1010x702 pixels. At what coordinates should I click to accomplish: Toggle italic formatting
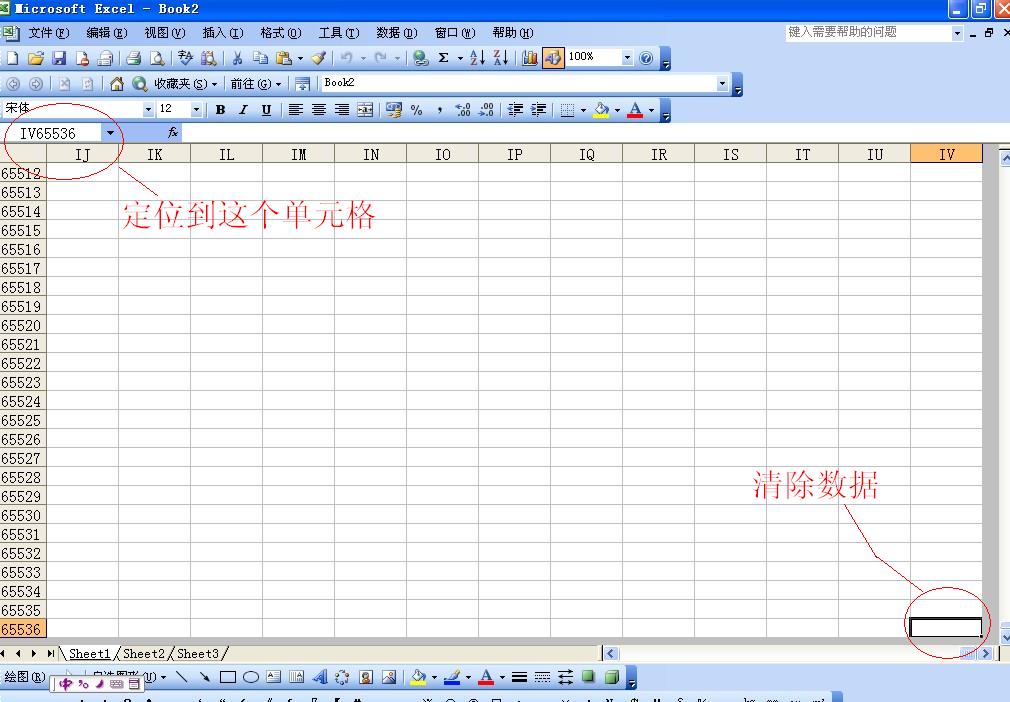243,110
